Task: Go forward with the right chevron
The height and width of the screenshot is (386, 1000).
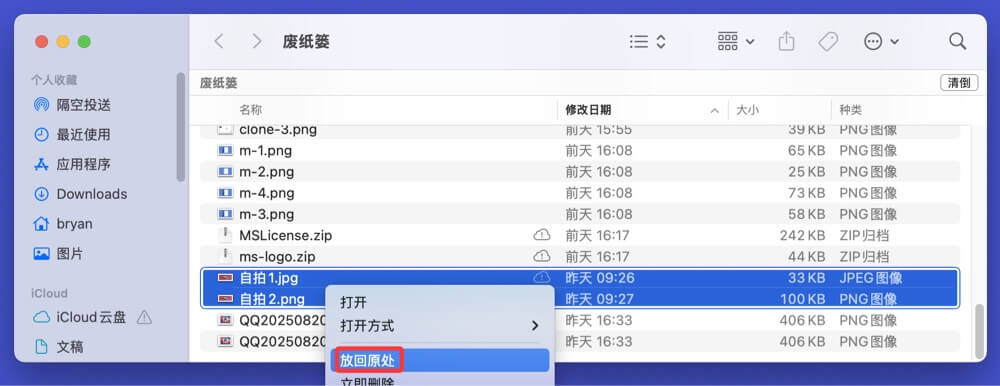Action: tap(257, 41)
